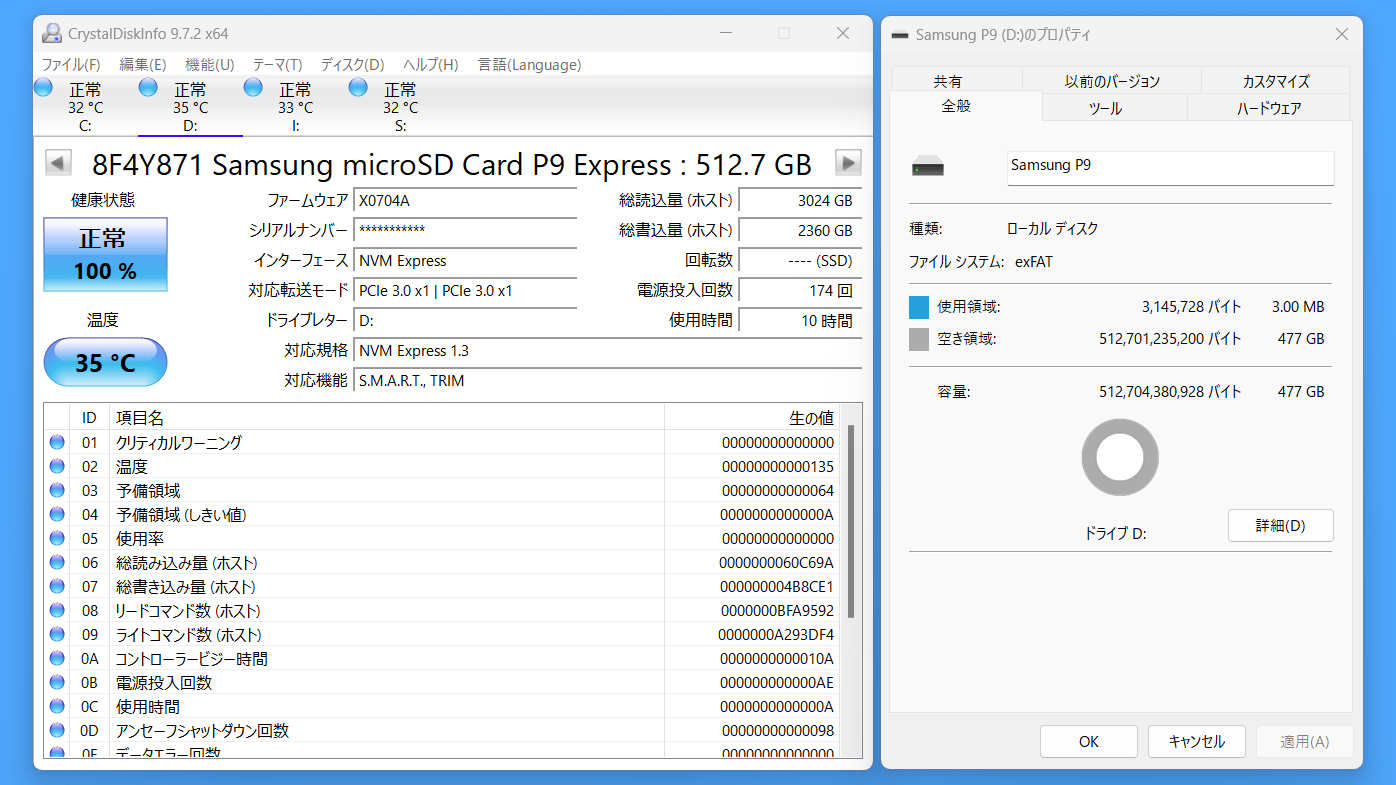Select drive I: status orb in disk bar
This screenshot has height=785, width=1396.
(253, 88)
